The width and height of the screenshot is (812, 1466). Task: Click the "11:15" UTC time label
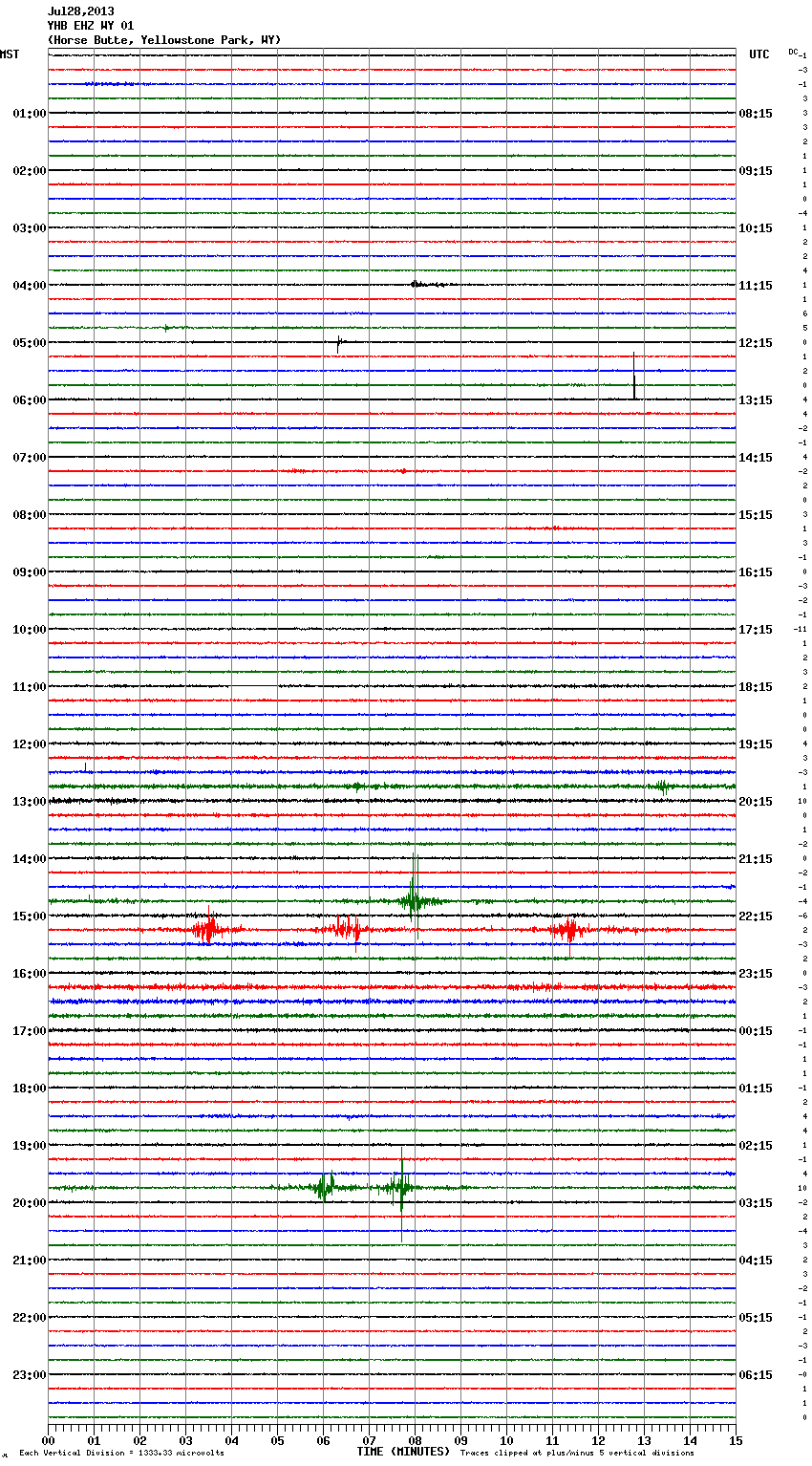(756, 286)
